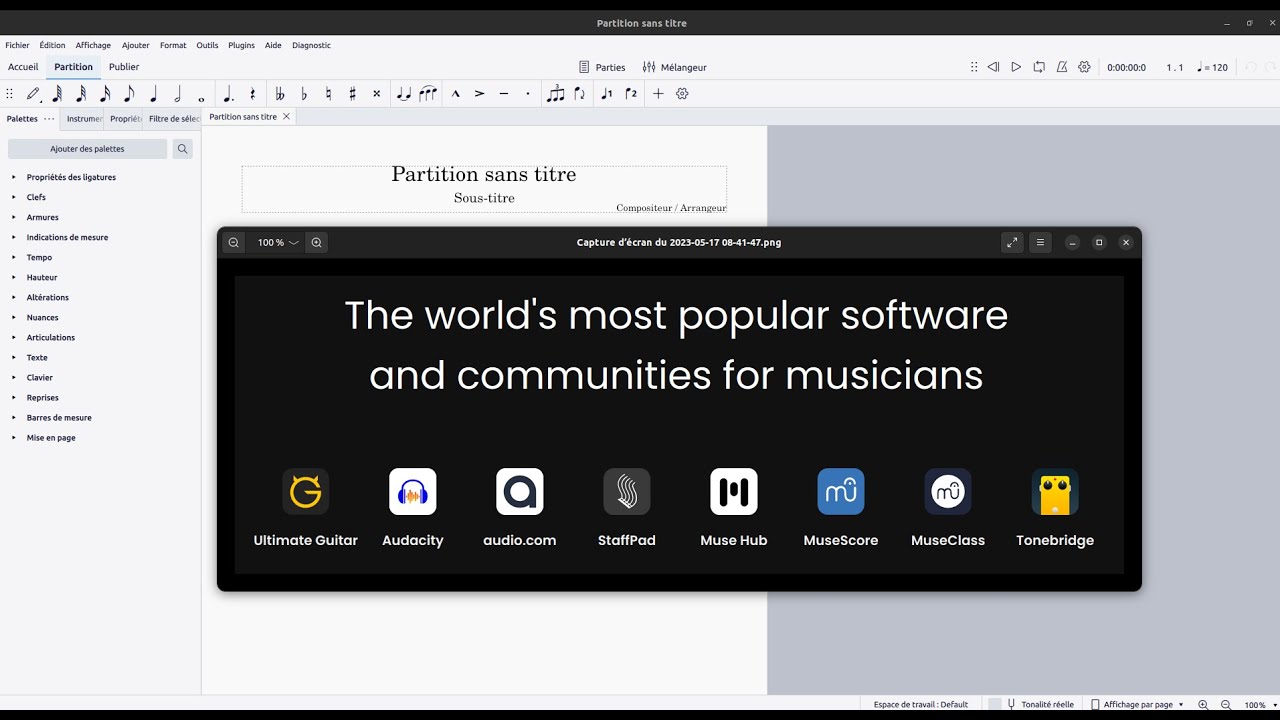This screenshot has height=720, width=1280.
Task: Apply the double flat accidental
Action: click(x=280, y=94)
